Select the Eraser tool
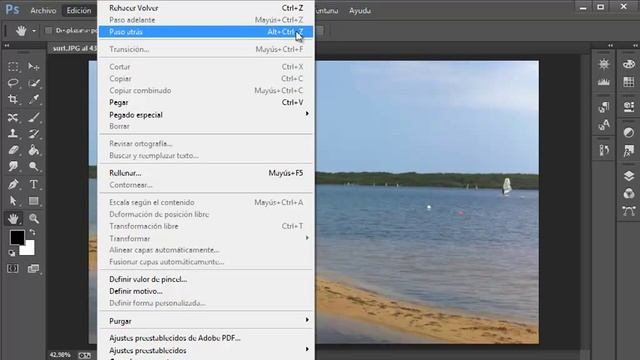The height and width of the screenshot is (360, 640). 13,150
